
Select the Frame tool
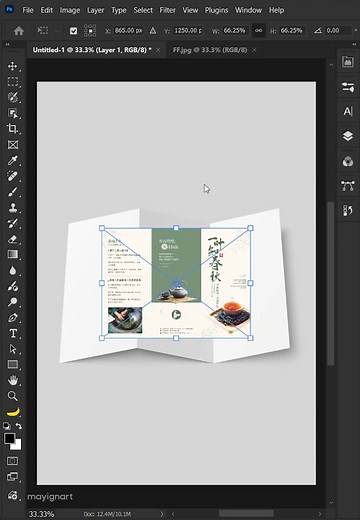pyautogui.click(x=13, y=144)
